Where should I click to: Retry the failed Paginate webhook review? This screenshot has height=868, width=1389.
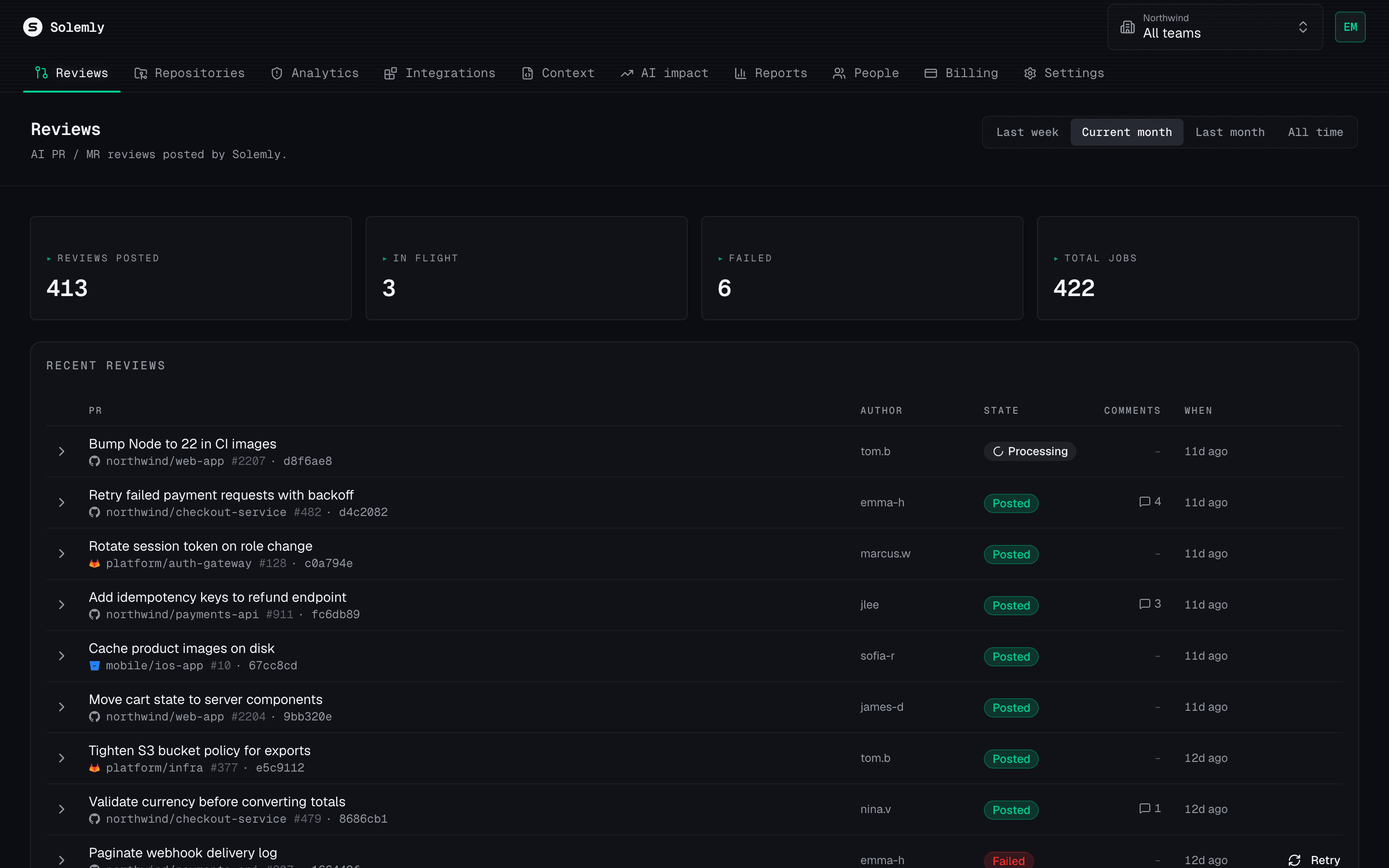[x=1314, y=859]
